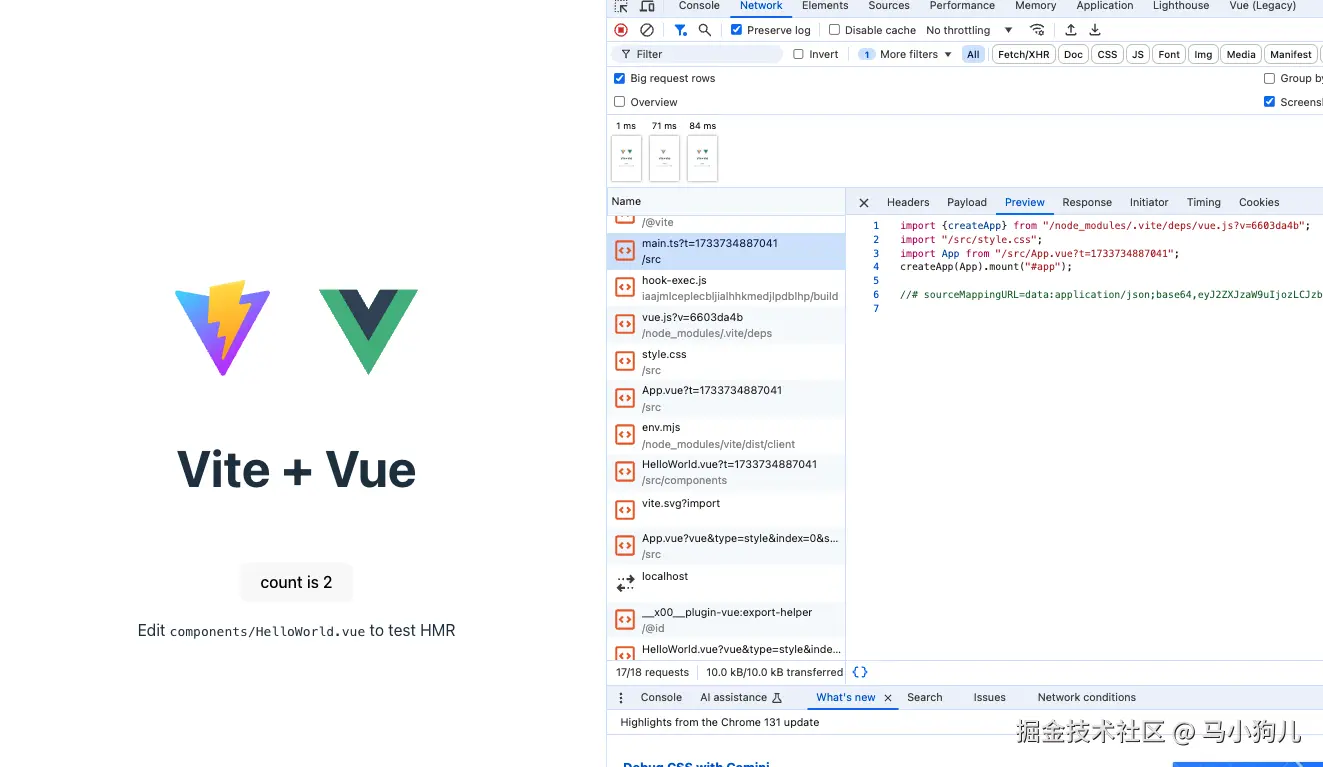The height and width of the screenshot is (767, 1323).
Task: Clear the network log
Action: click(x=647, y=30)
